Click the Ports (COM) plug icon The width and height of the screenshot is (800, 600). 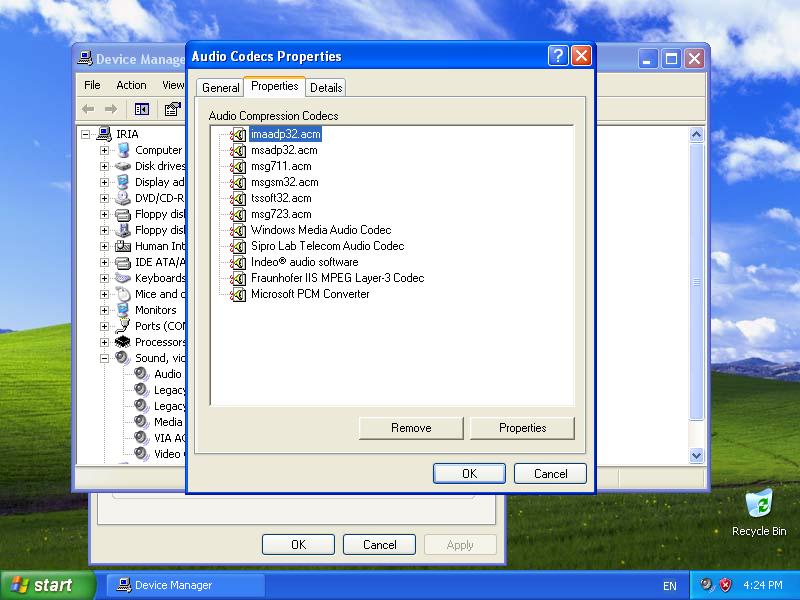point(123,326)
